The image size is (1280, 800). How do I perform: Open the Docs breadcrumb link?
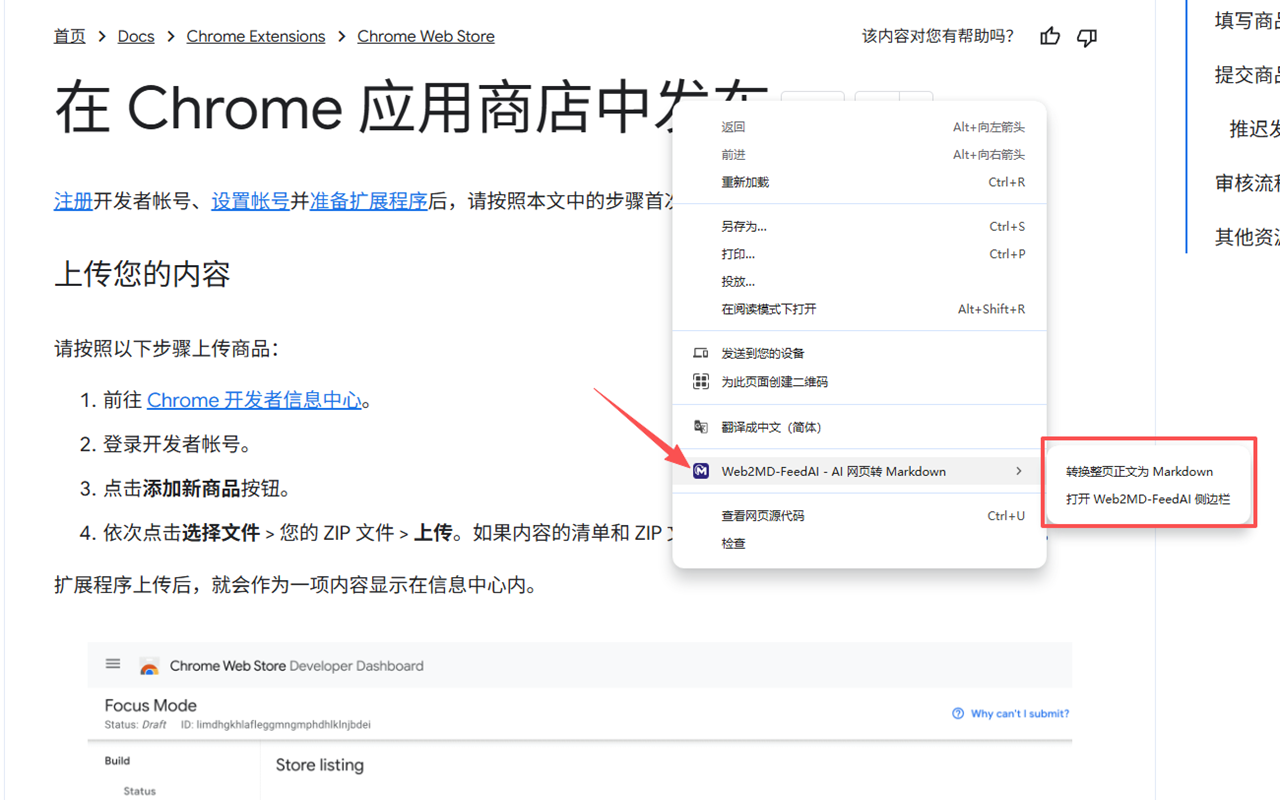[x=136, y=36]
